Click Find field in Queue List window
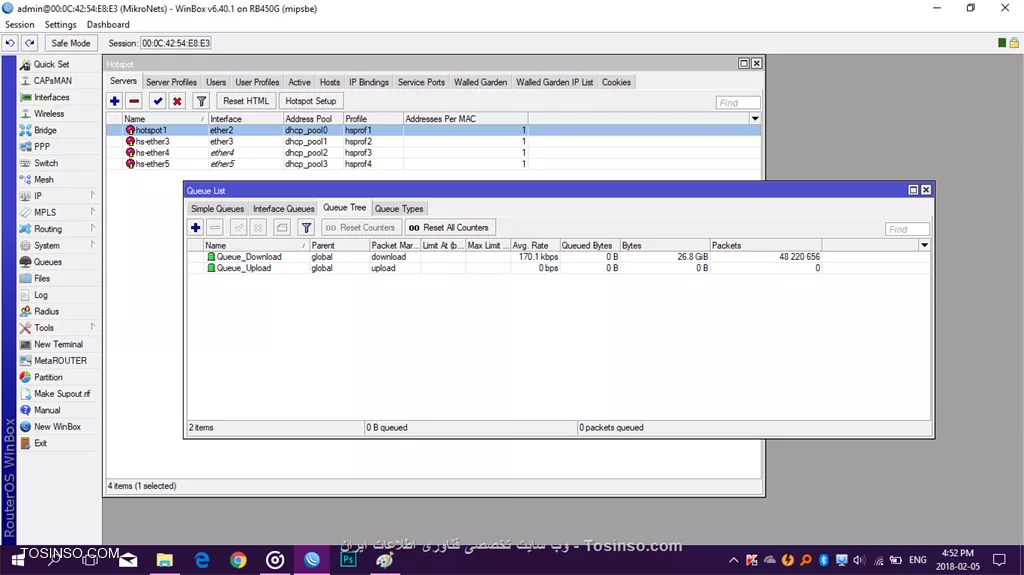Screen dimensions: 1024x575 pos(907,229)
